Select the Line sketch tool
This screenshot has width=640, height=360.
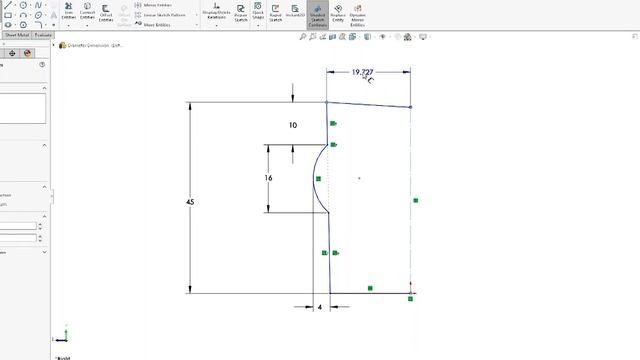click(x=8, y=5)
